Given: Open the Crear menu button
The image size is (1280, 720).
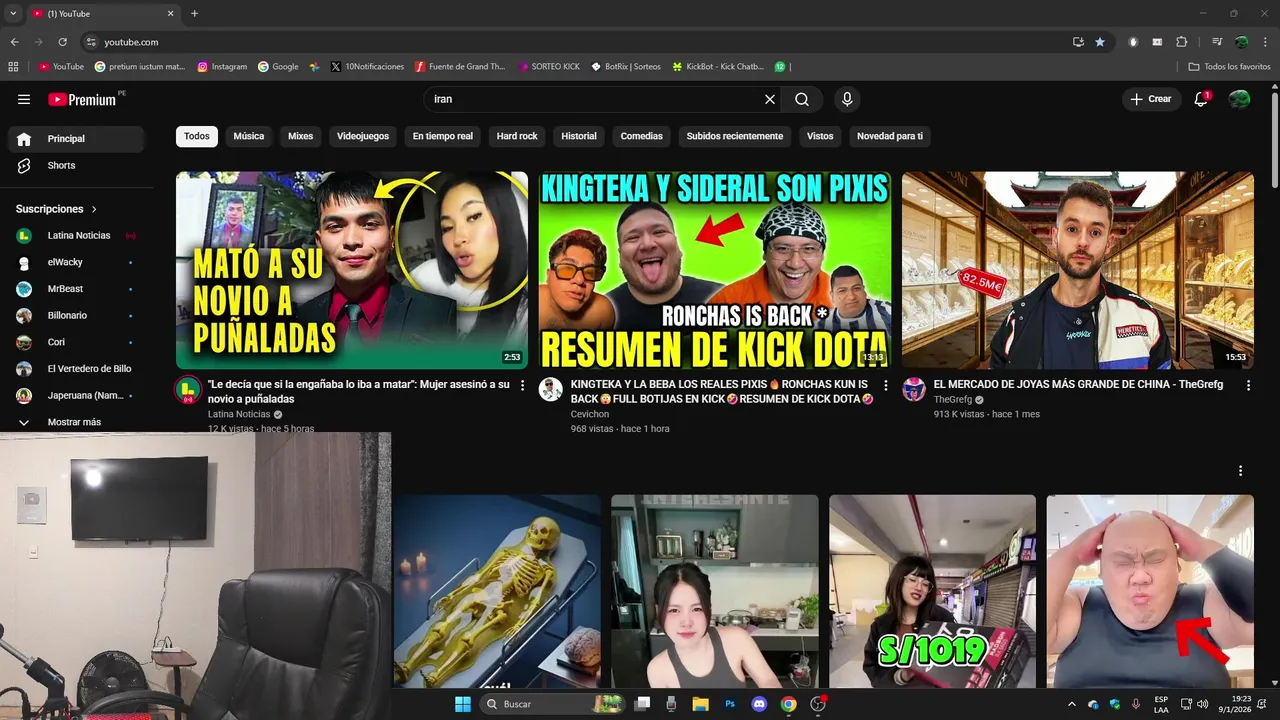Looking at the screenshot, I should 1151,99.
